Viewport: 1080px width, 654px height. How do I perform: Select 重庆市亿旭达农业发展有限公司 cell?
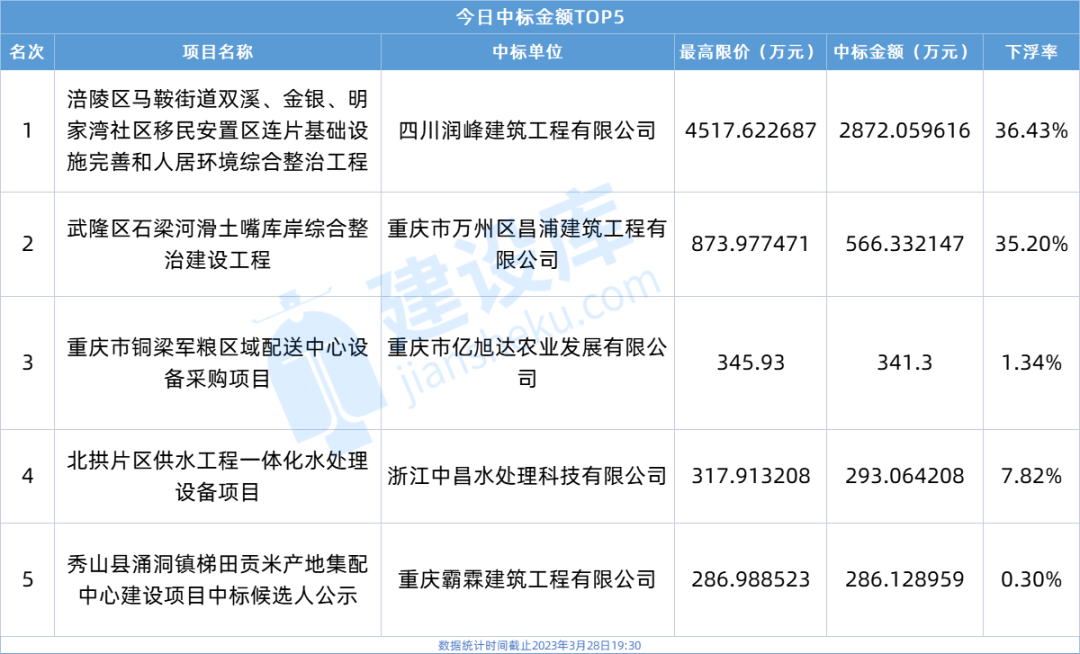pyautogui.click(x=527, y=362)
